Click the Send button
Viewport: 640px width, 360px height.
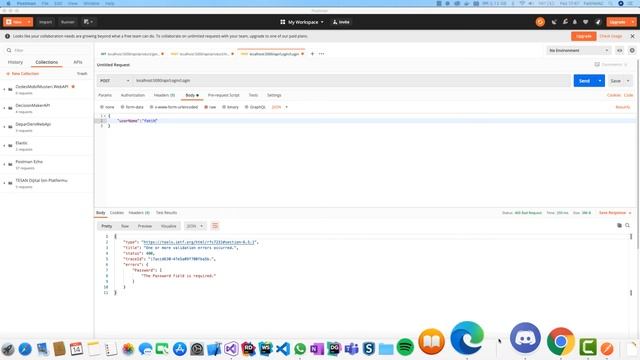click(584, 81)
